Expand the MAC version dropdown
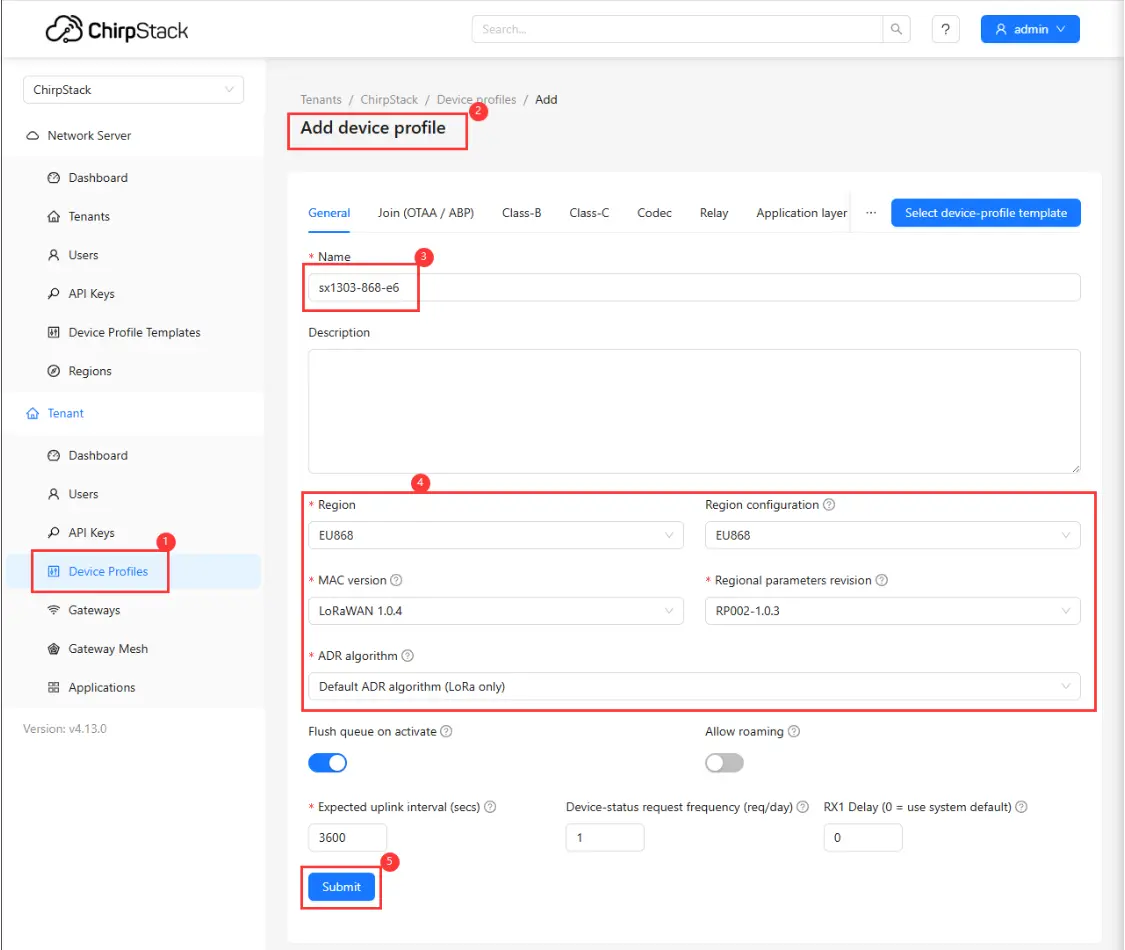Image resolution: width=1125 pixels, height=950 pixels. tap(495, 611)
